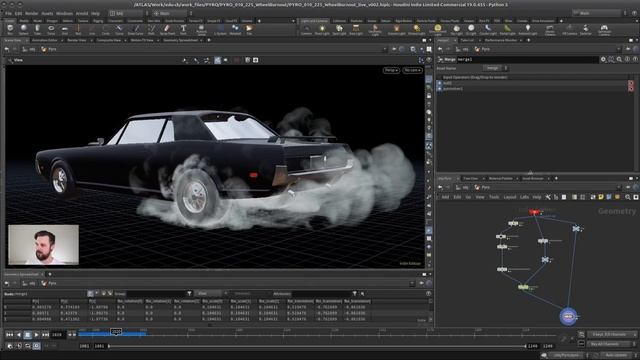Select the Null shelf tool
The image size is (640, 360).
78,29
